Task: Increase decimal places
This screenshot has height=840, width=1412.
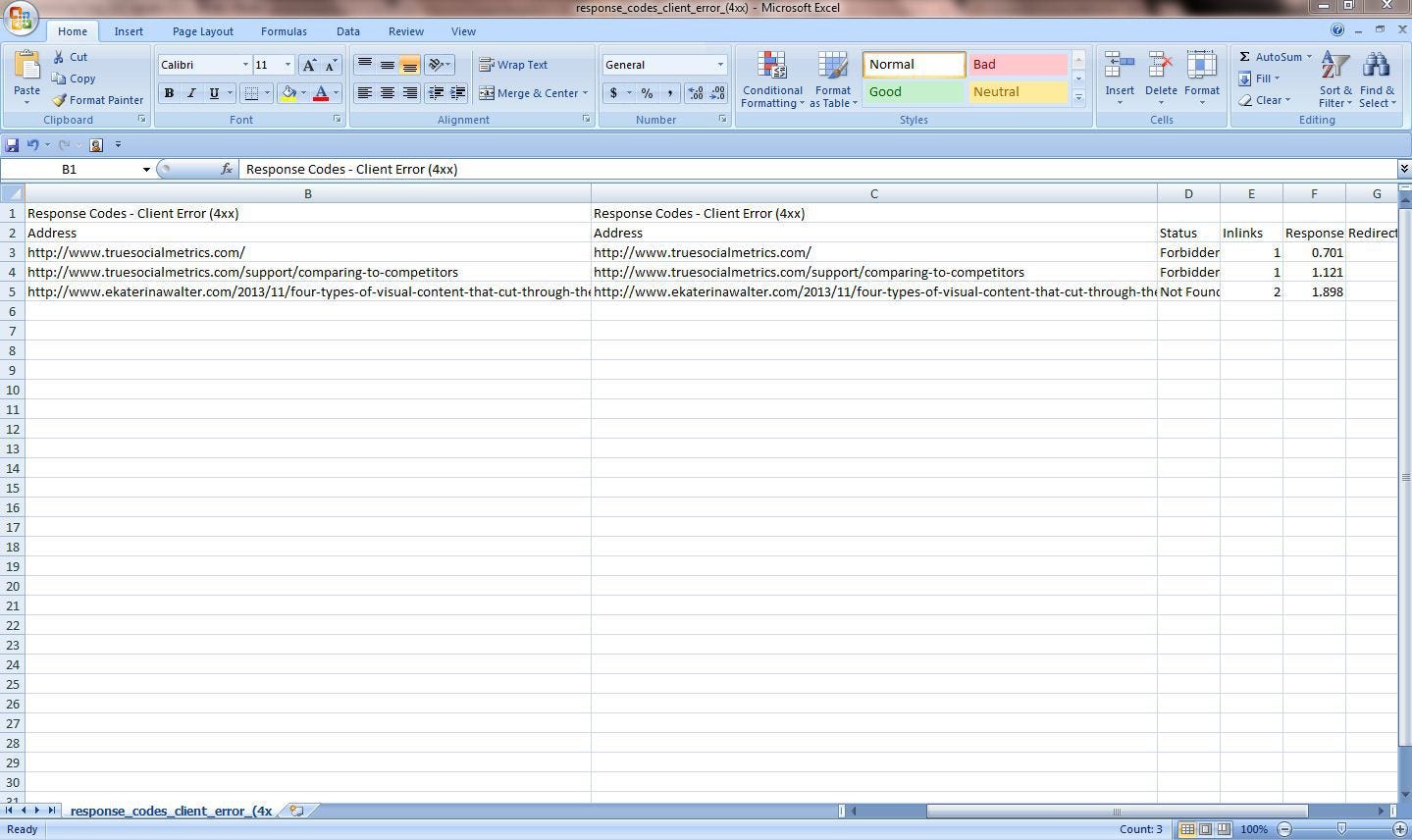Action: tap(696, 93)
